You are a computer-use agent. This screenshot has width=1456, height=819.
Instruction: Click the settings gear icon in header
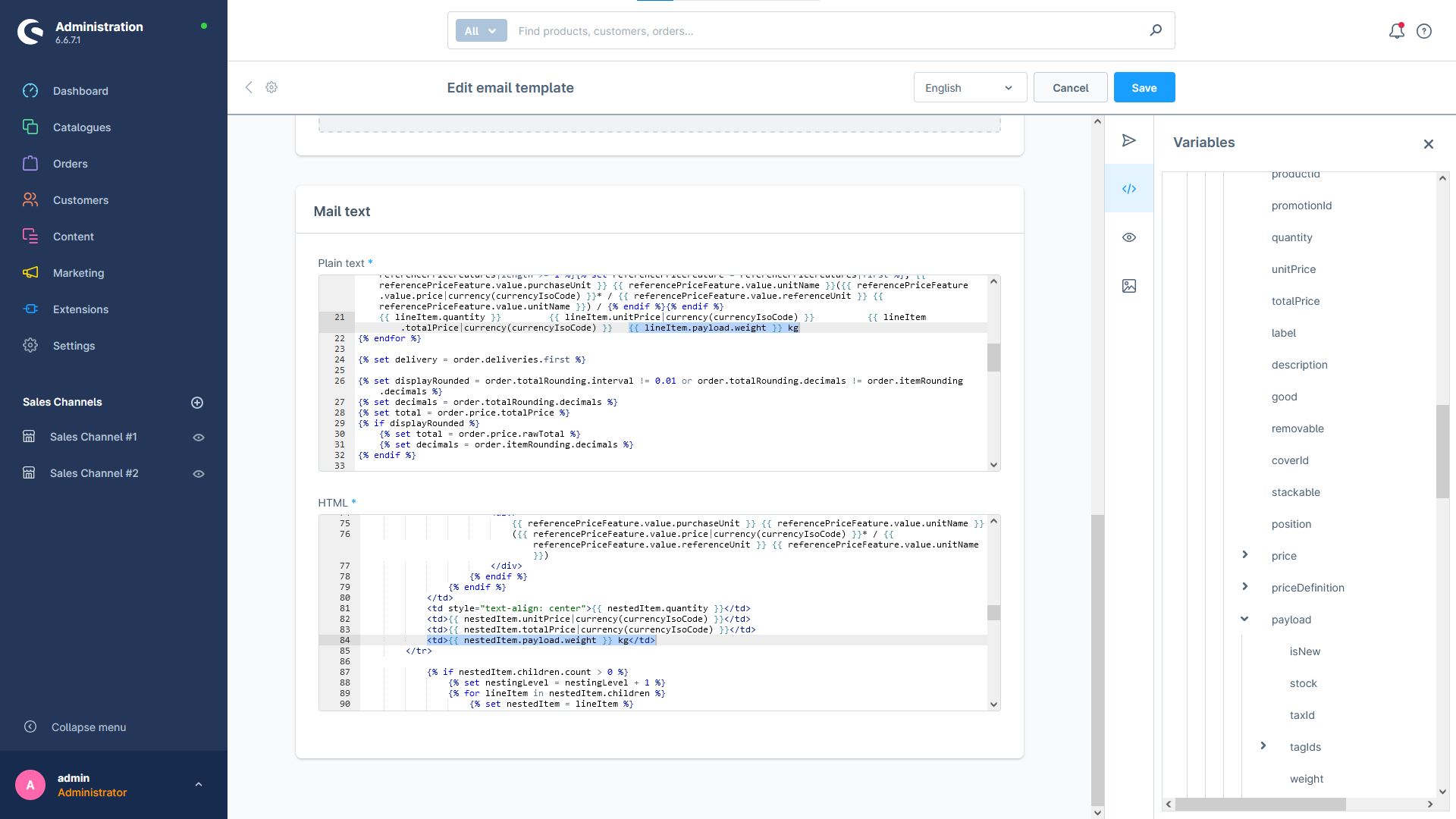click(272, 87)
